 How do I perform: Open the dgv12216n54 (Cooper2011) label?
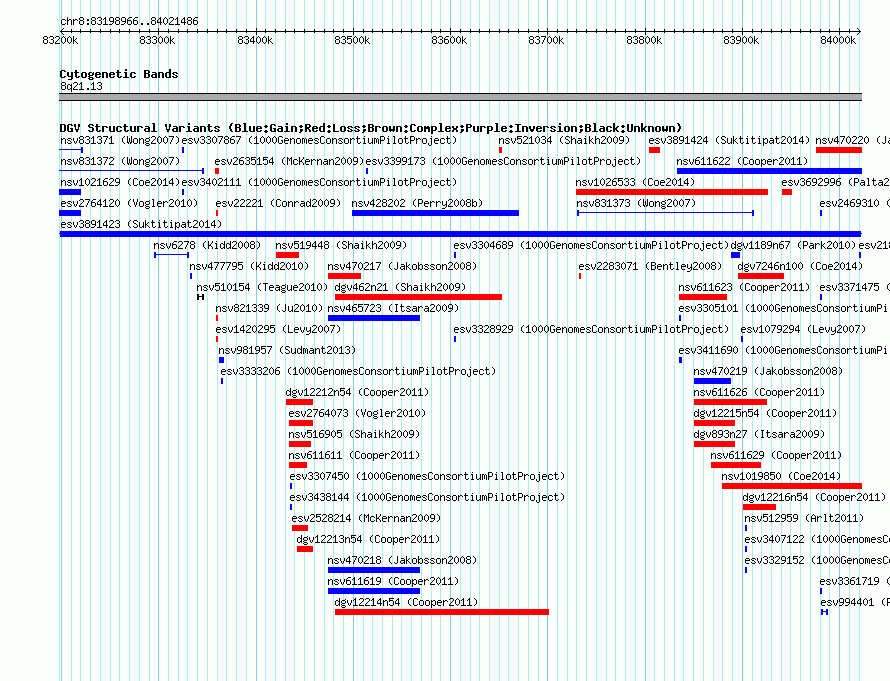click(x=814, y=497)
